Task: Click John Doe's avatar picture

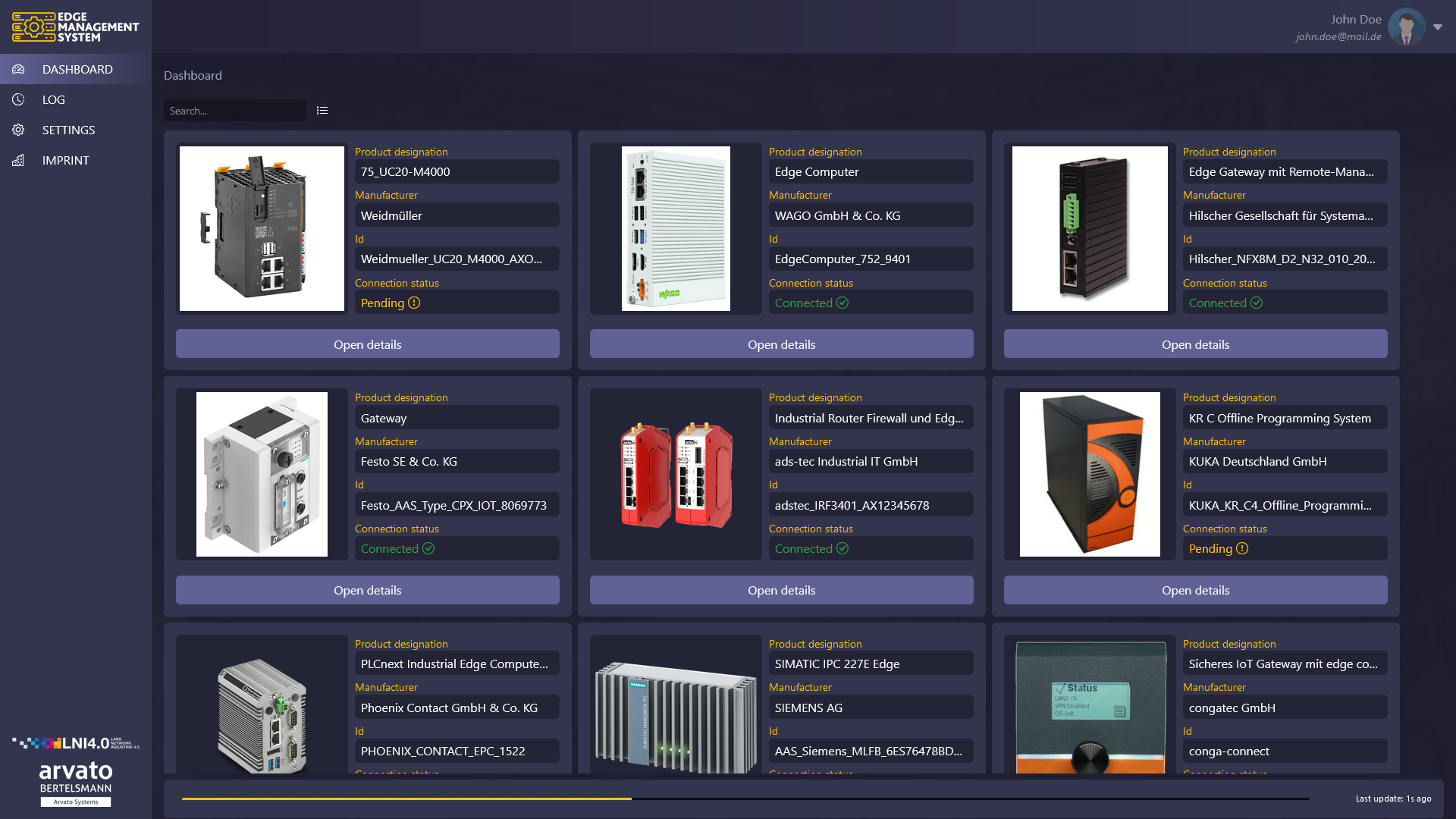Action: 1407,27
